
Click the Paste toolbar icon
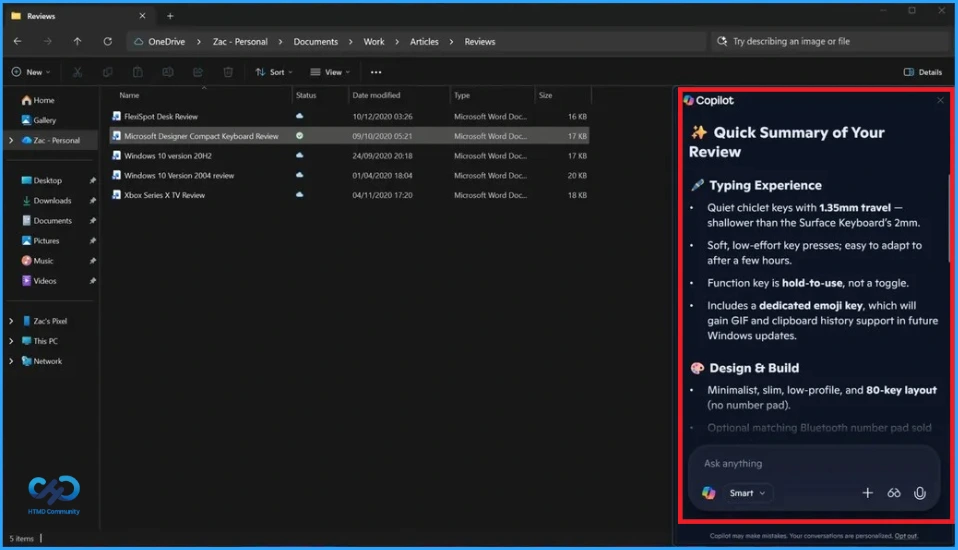point(137,72)
